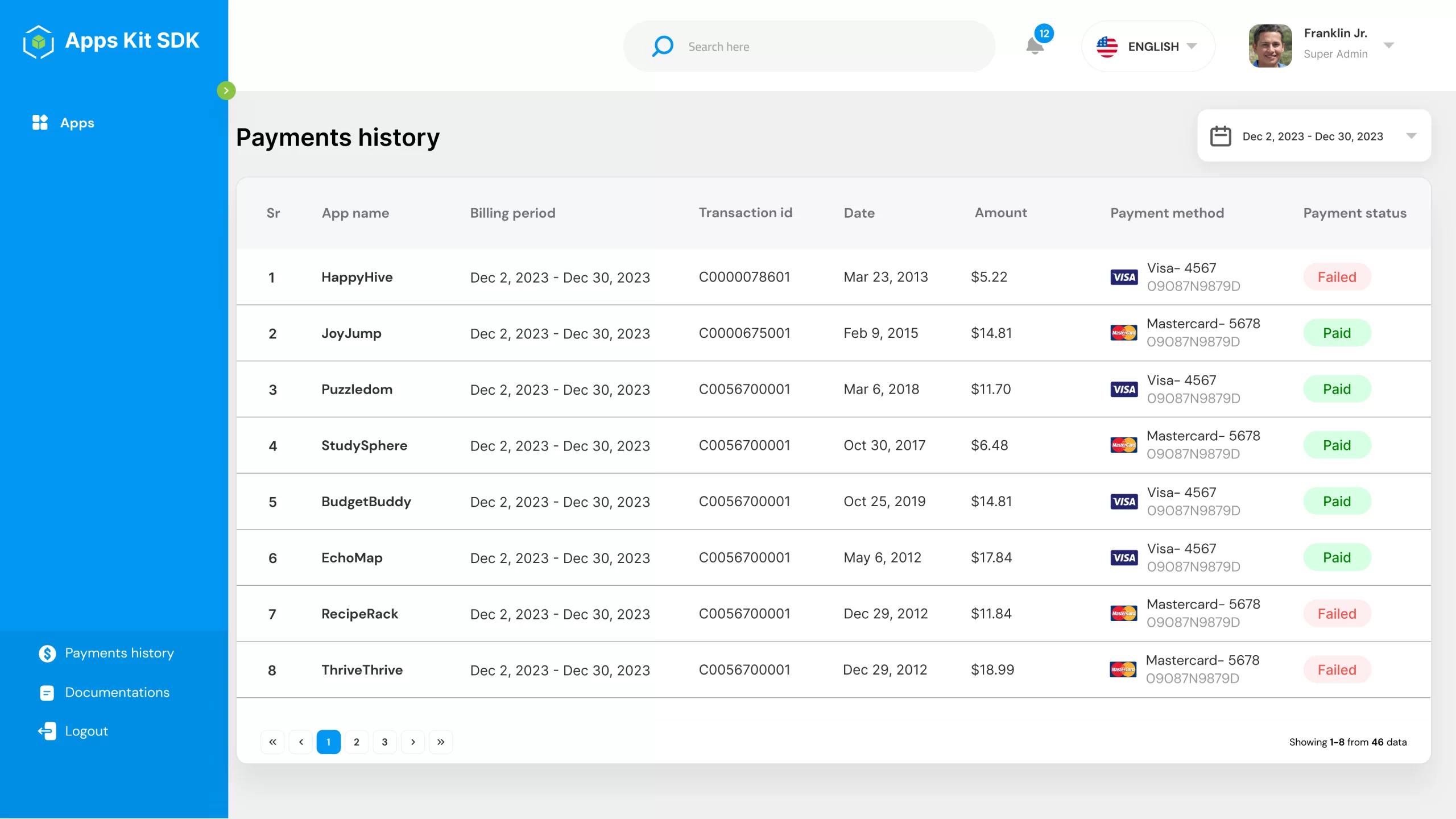The width and height of the screenshot is (1456, 819).
Task: Open the ENGLISH language dropdown
Action: tap(1148, 47)
